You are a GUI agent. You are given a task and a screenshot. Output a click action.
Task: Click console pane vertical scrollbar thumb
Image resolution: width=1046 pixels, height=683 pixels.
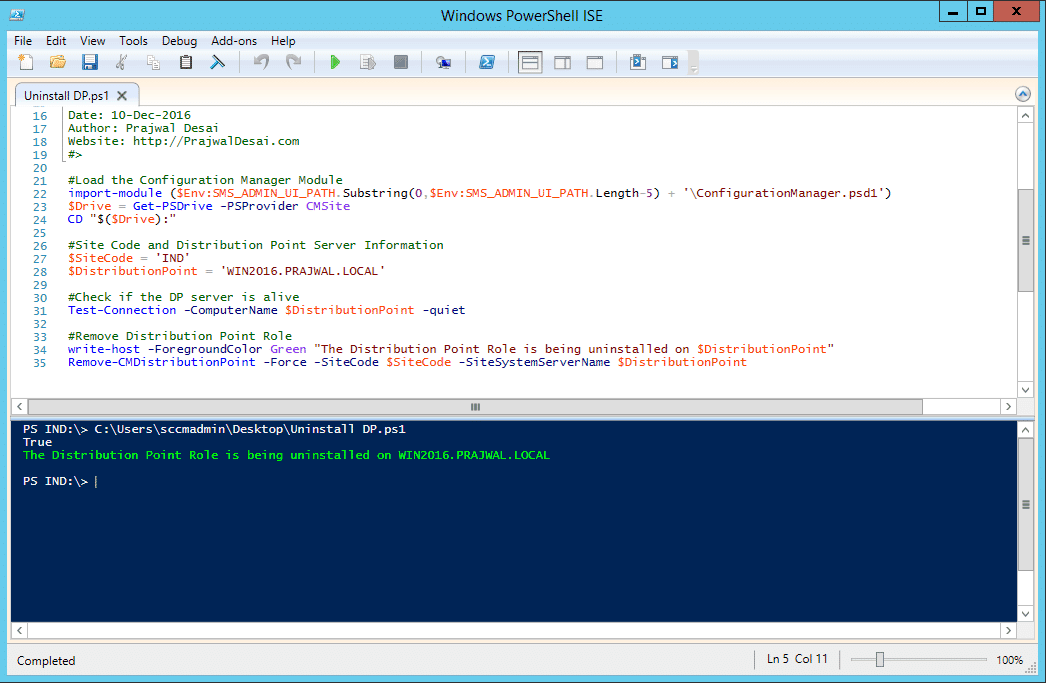pyautogui.click(x=1025, y=504)
